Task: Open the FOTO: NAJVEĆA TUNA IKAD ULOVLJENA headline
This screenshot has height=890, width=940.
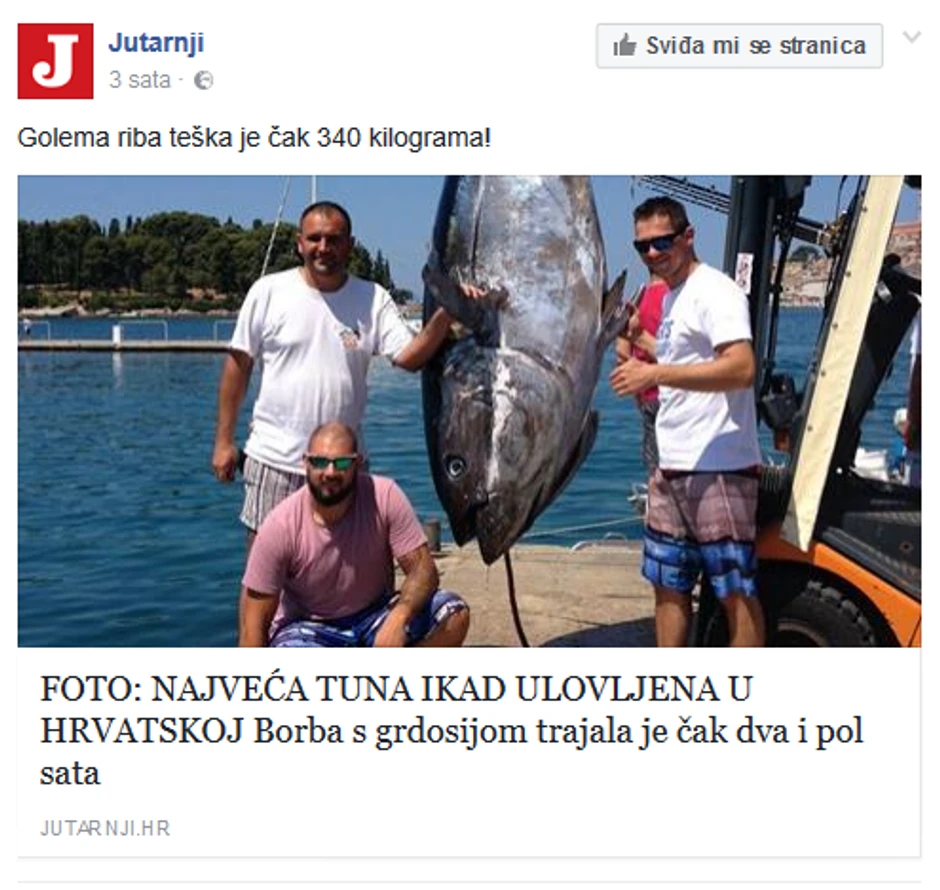Action: 396,689
